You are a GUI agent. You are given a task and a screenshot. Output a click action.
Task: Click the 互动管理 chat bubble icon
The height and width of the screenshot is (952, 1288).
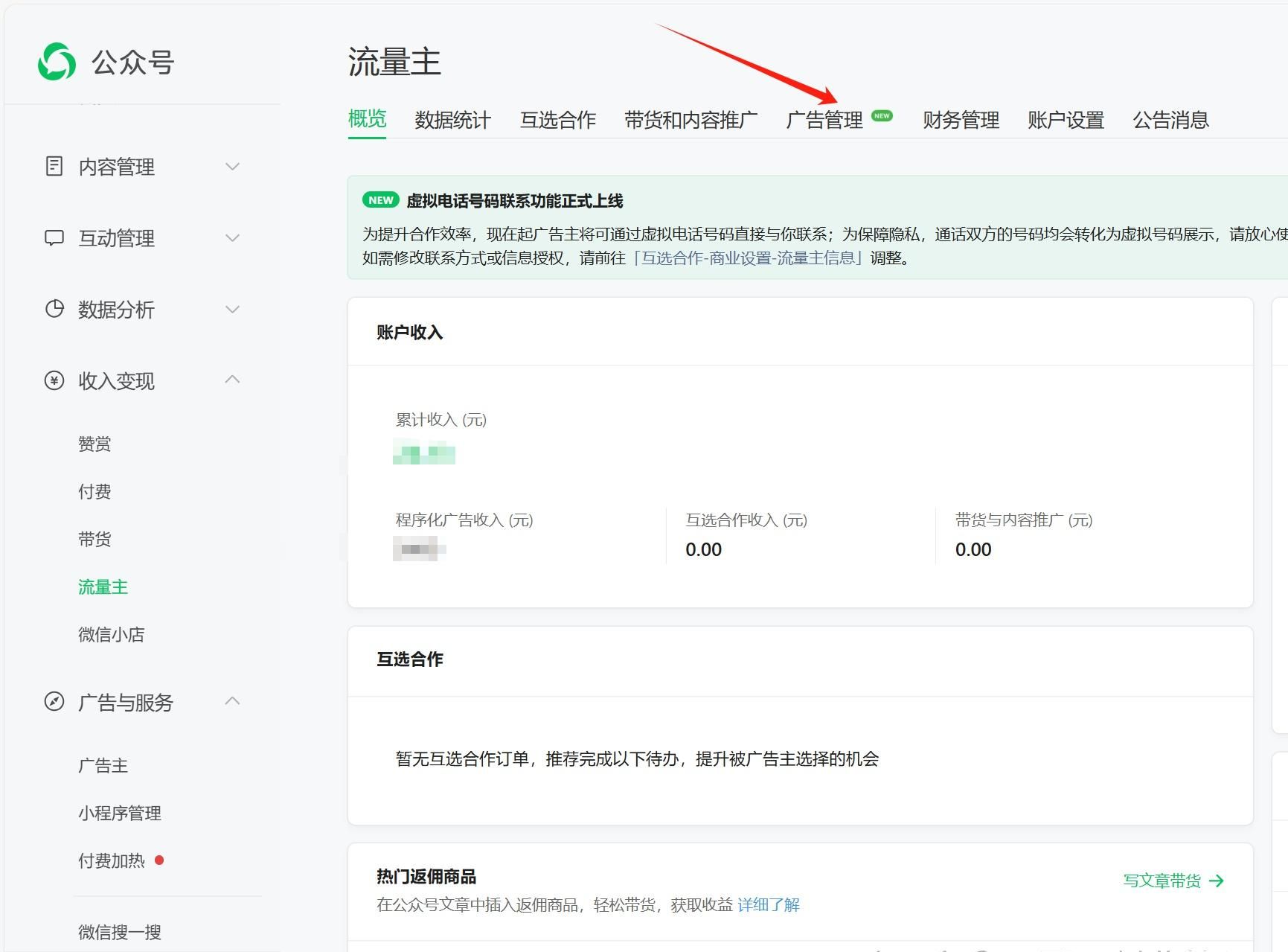[54, 238]
